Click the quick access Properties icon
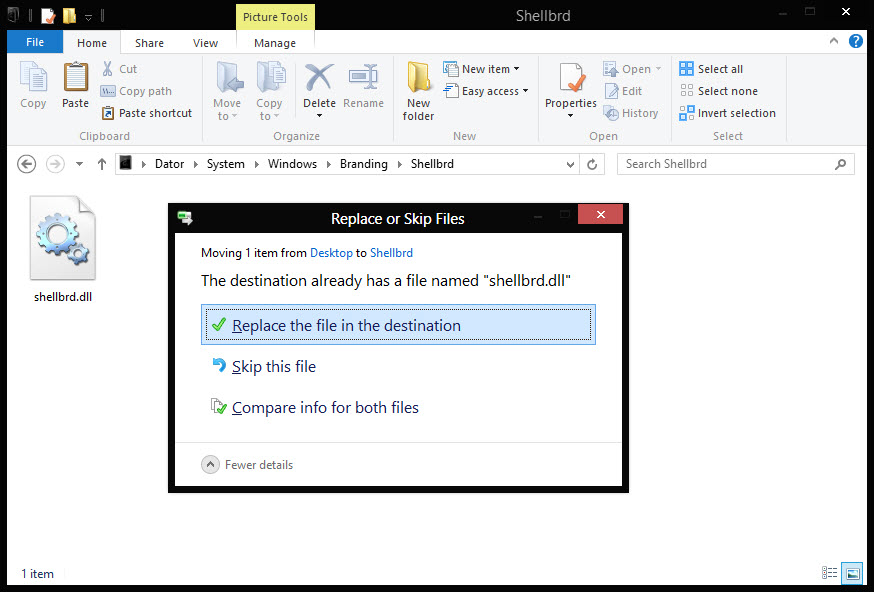This screenshot has width=874, height=592. (x=48, y=16)
